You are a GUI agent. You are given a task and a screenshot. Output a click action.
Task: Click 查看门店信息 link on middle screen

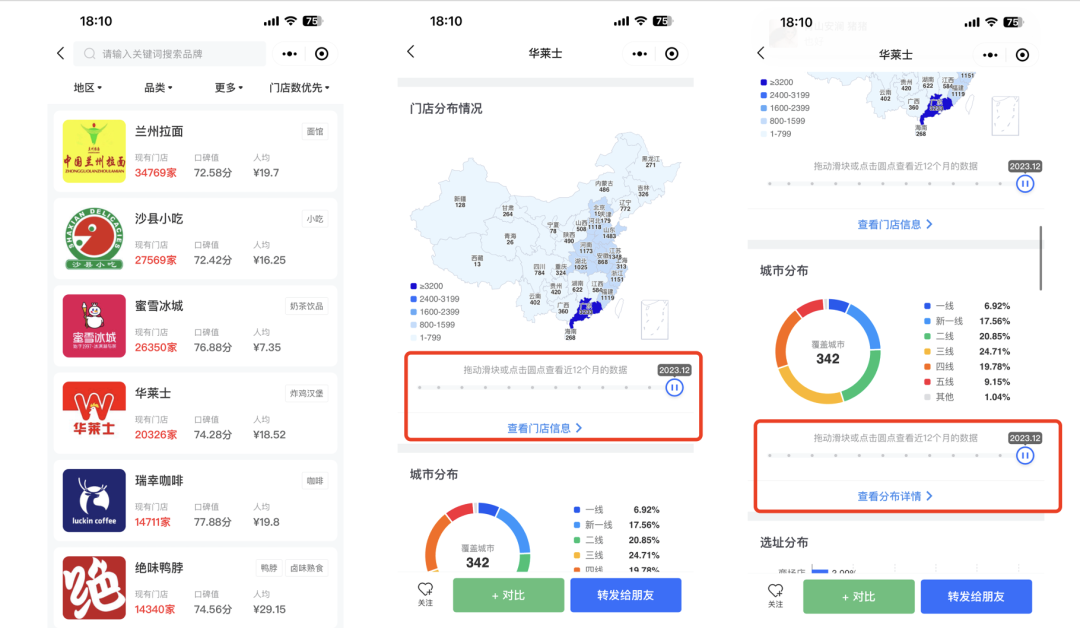(545, 428)
